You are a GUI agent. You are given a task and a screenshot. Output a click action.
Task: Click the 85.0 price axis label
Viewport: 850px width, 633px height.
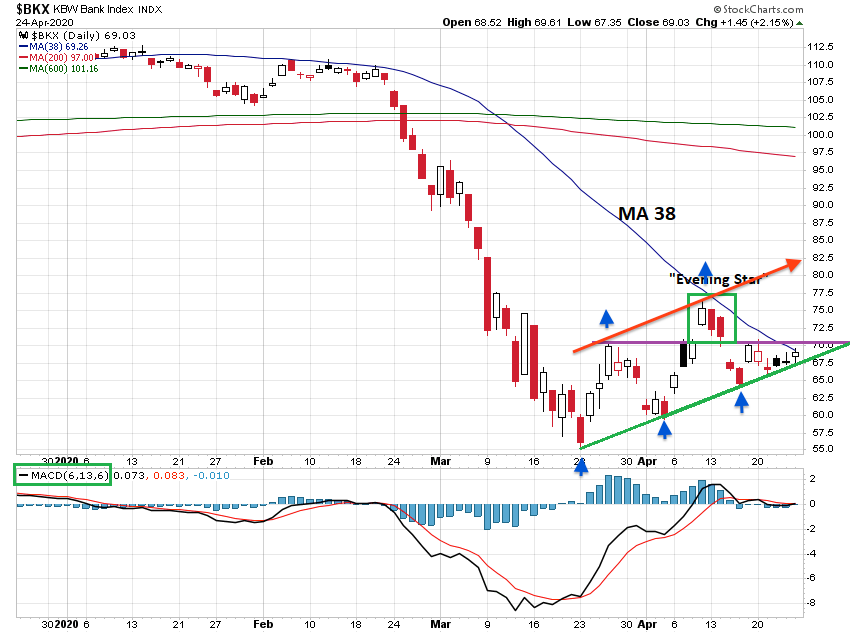822,240
